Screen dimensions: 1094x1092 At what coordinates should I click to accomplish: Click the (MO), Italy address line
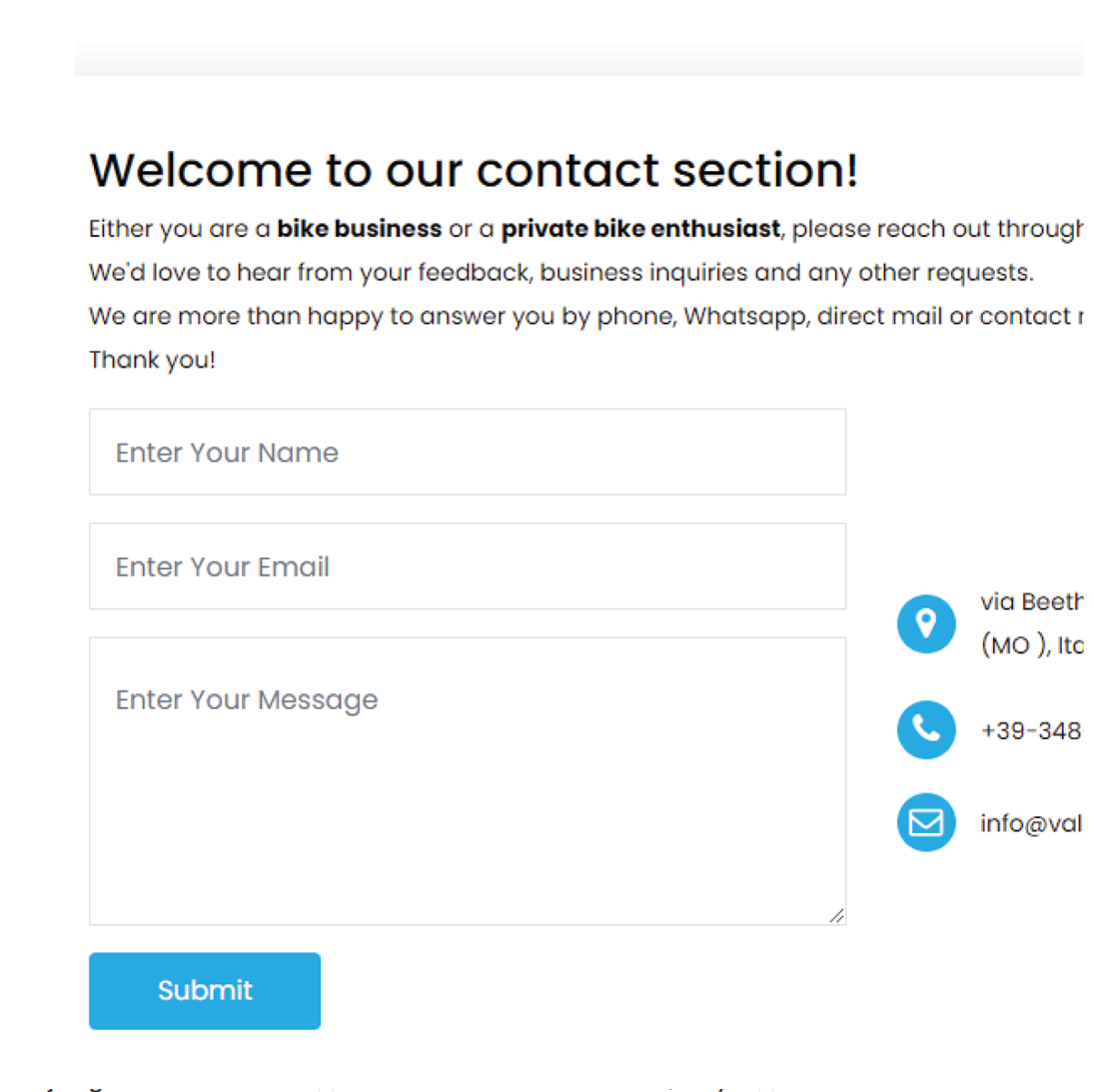[1031, 645]
